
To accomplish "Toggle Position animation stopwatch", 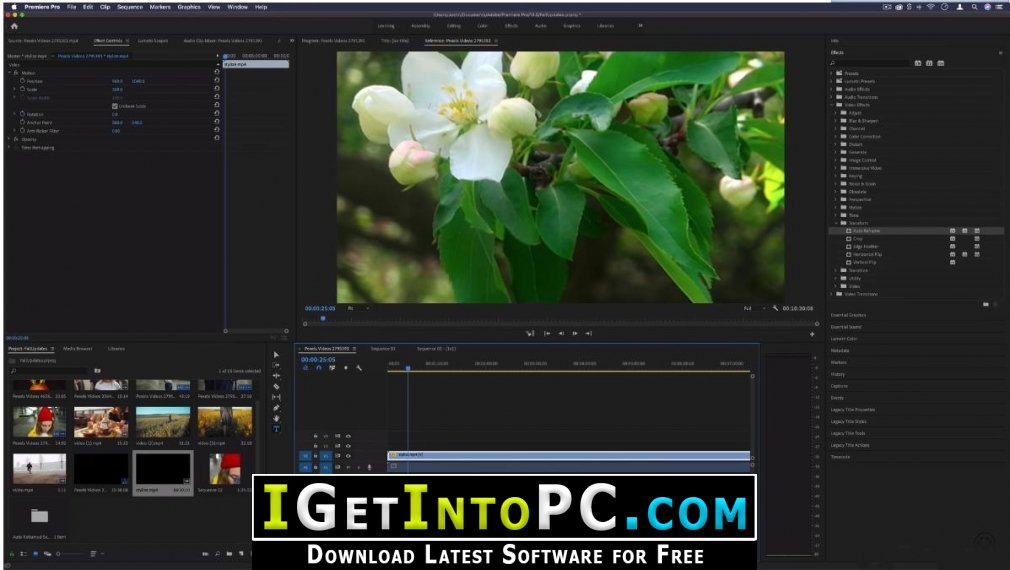I will pyautogui.click(x=23, y=81).
